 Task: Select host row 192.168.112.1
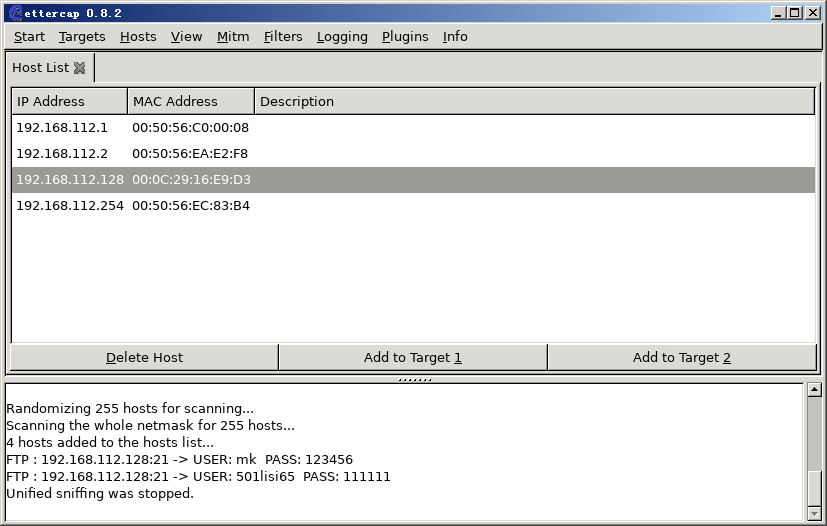point(414,128)
